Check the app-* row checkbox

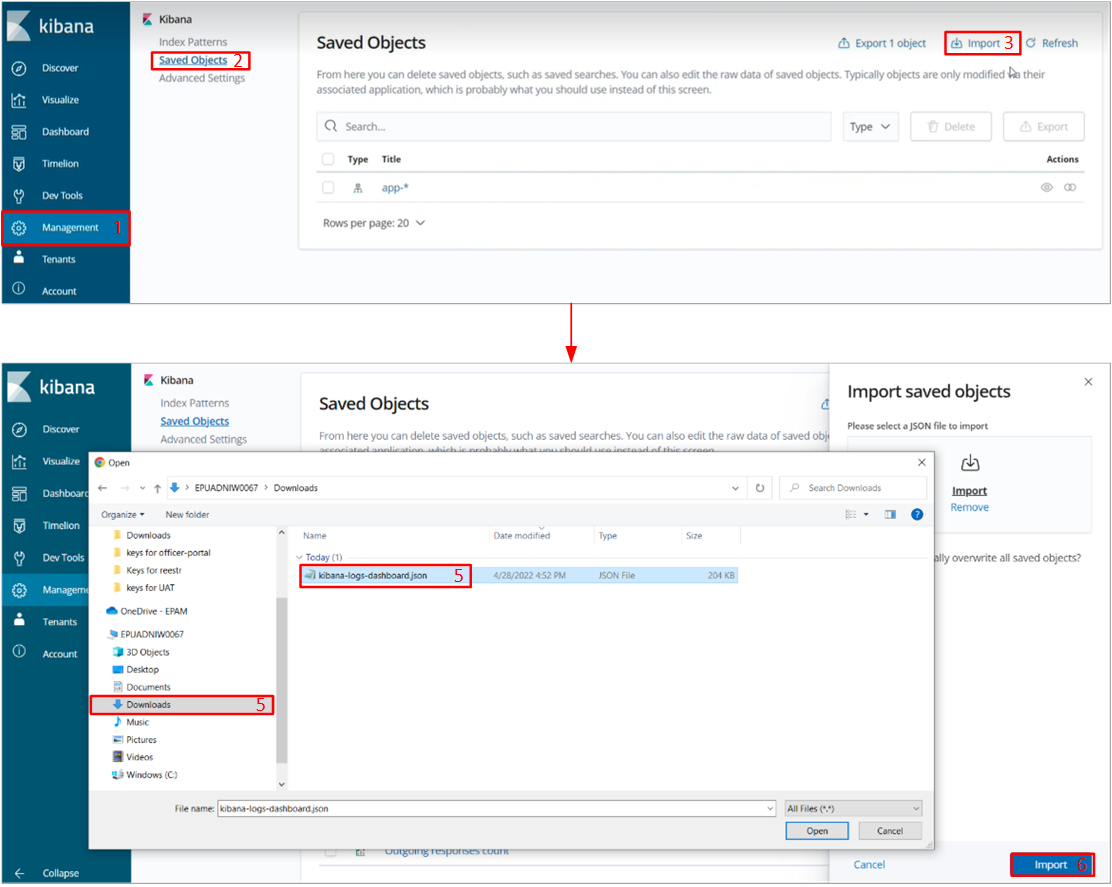point(328,188)
